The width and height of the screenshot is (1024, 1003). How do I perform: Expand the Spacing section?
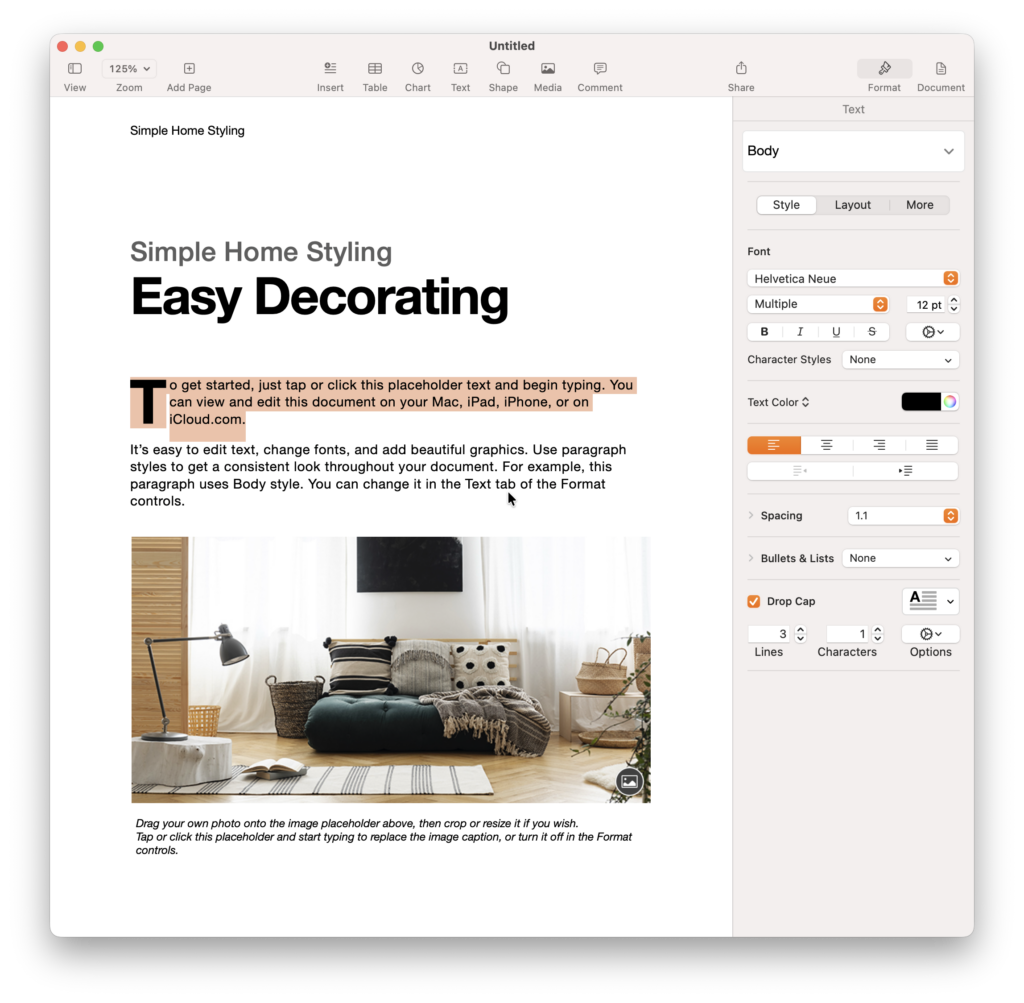click(751, 515)
